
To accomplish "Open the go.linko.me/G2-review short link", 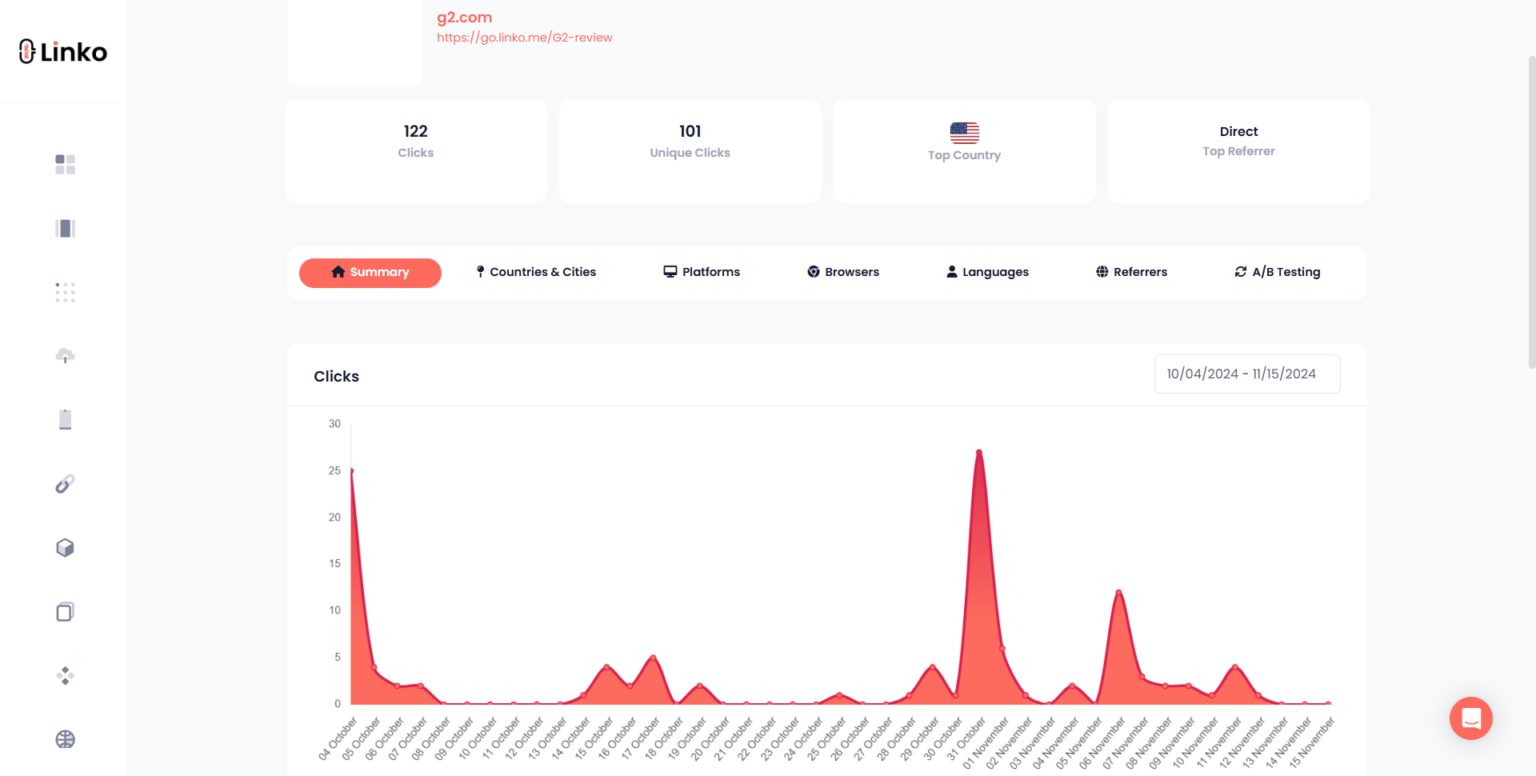I will (524, 38).
